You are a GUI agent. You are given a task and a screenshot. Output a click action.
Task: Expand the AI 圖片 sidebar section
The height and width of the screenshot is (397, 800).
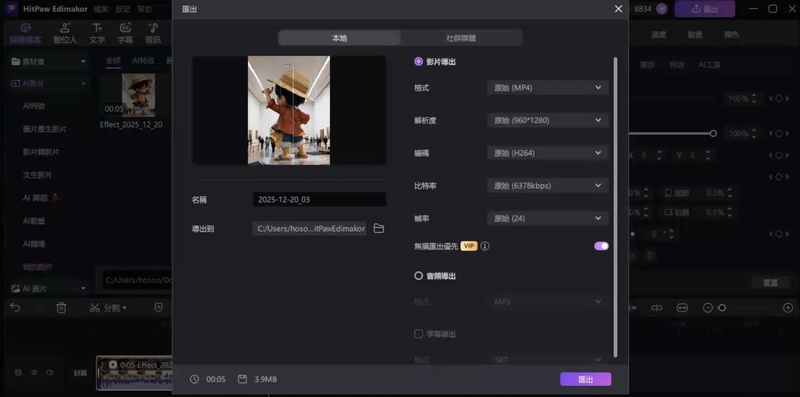(83, 289)
